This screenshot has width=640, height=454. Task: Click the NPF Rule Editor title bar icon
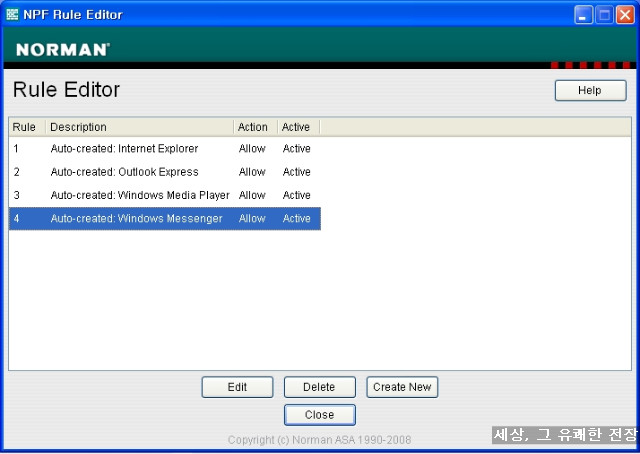(x=12, y=14)
